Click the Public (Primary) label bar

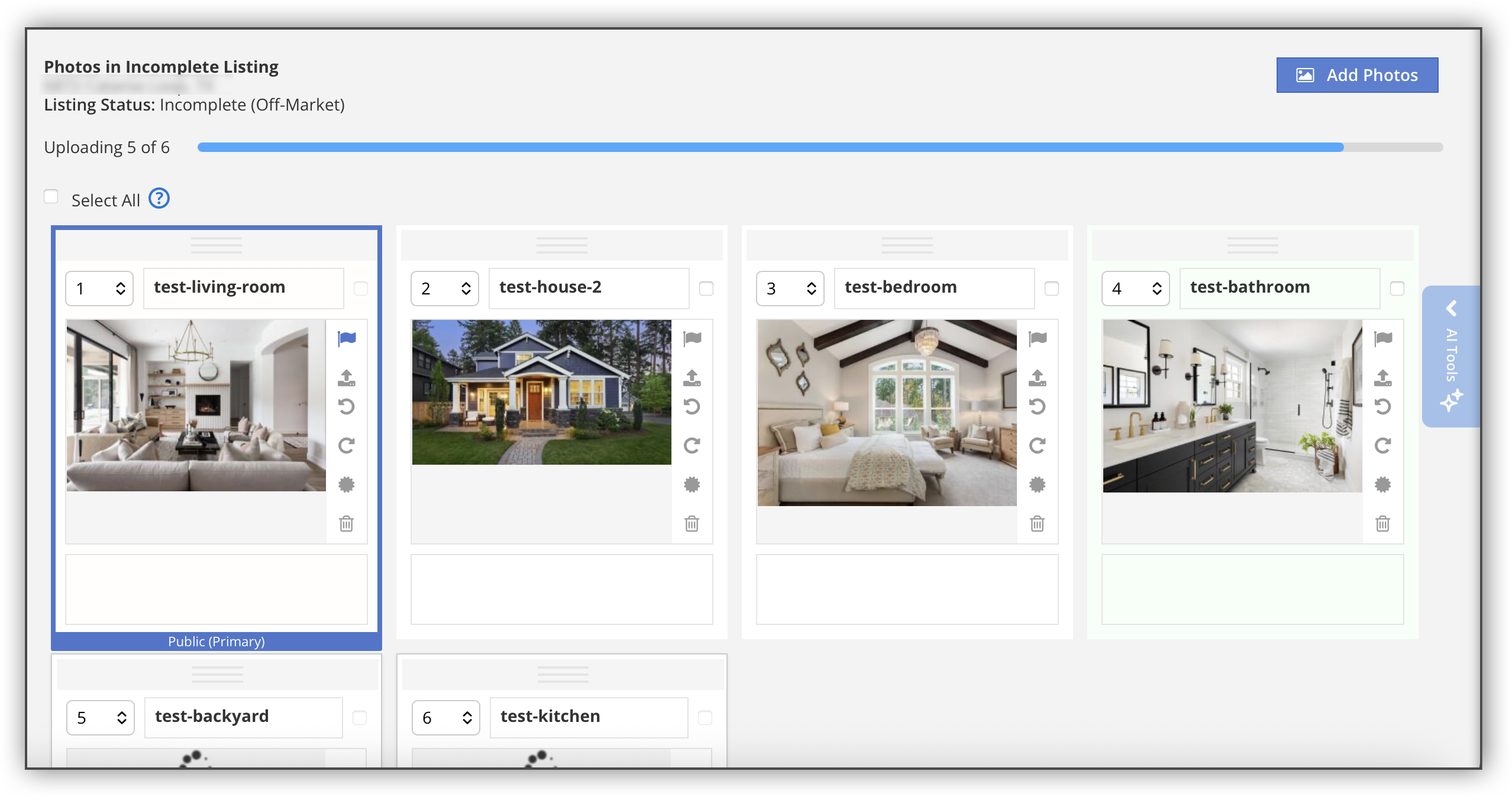coord(217,642)
